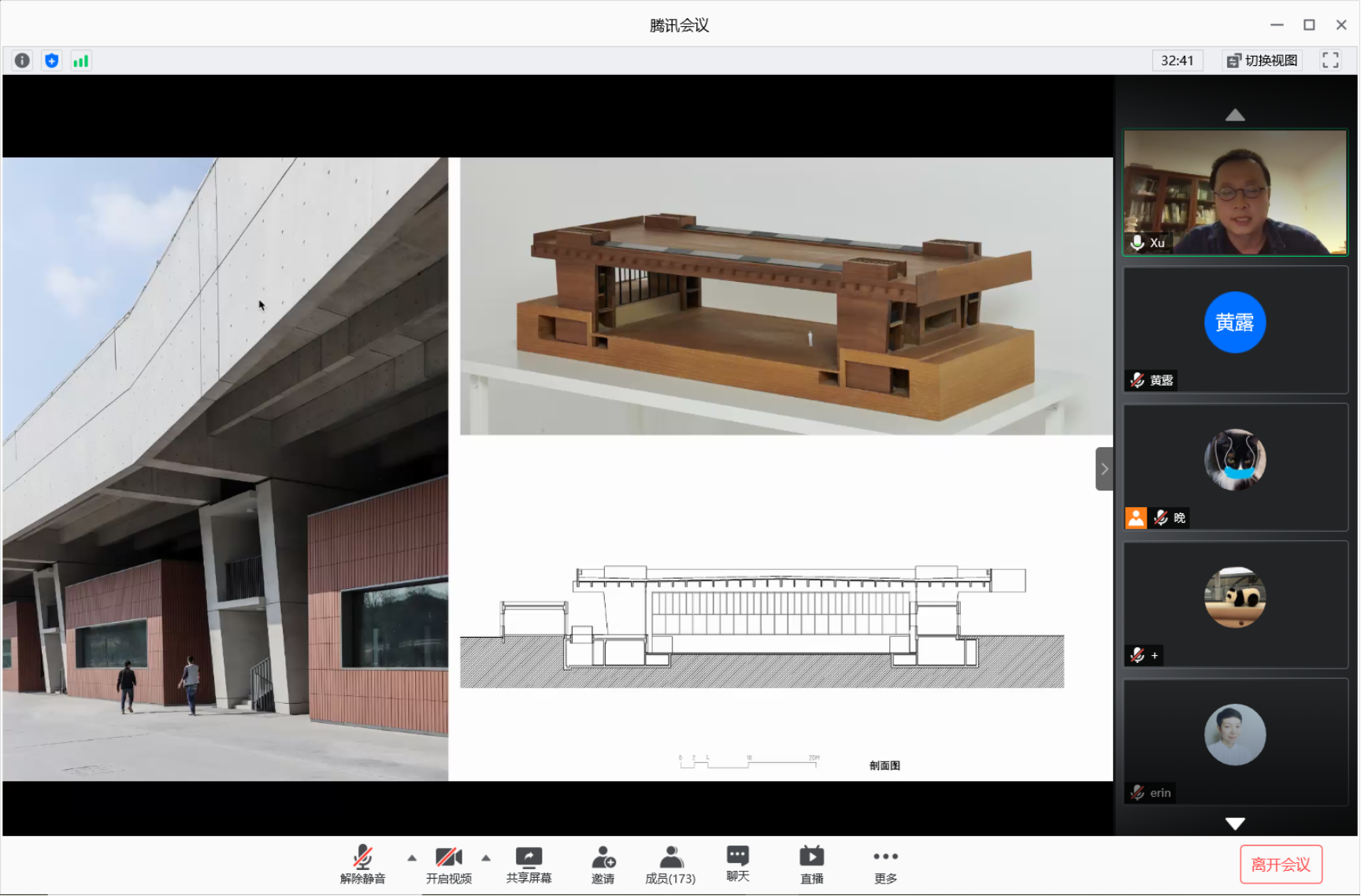Open the More (更多) menu
Image resolution: width=1361 pixels, height=896 pixels.
(885, 865)
